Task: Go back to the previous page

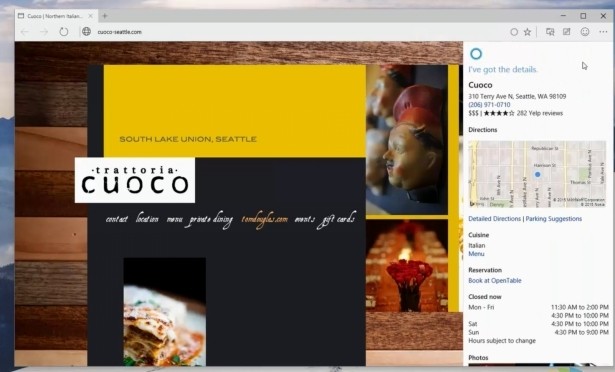Action: (x=24, y=32)
